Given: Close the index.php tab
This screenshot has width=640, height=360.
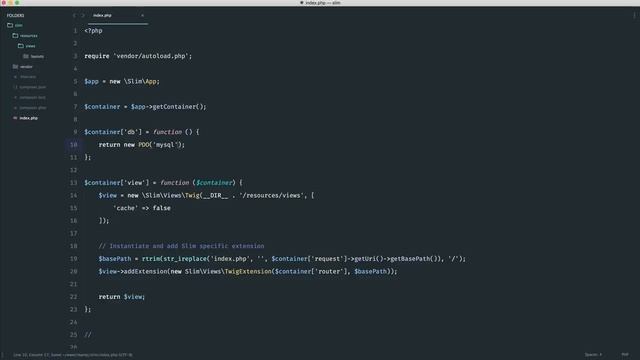Looking at the screenshot, I should tap(142, 16).
